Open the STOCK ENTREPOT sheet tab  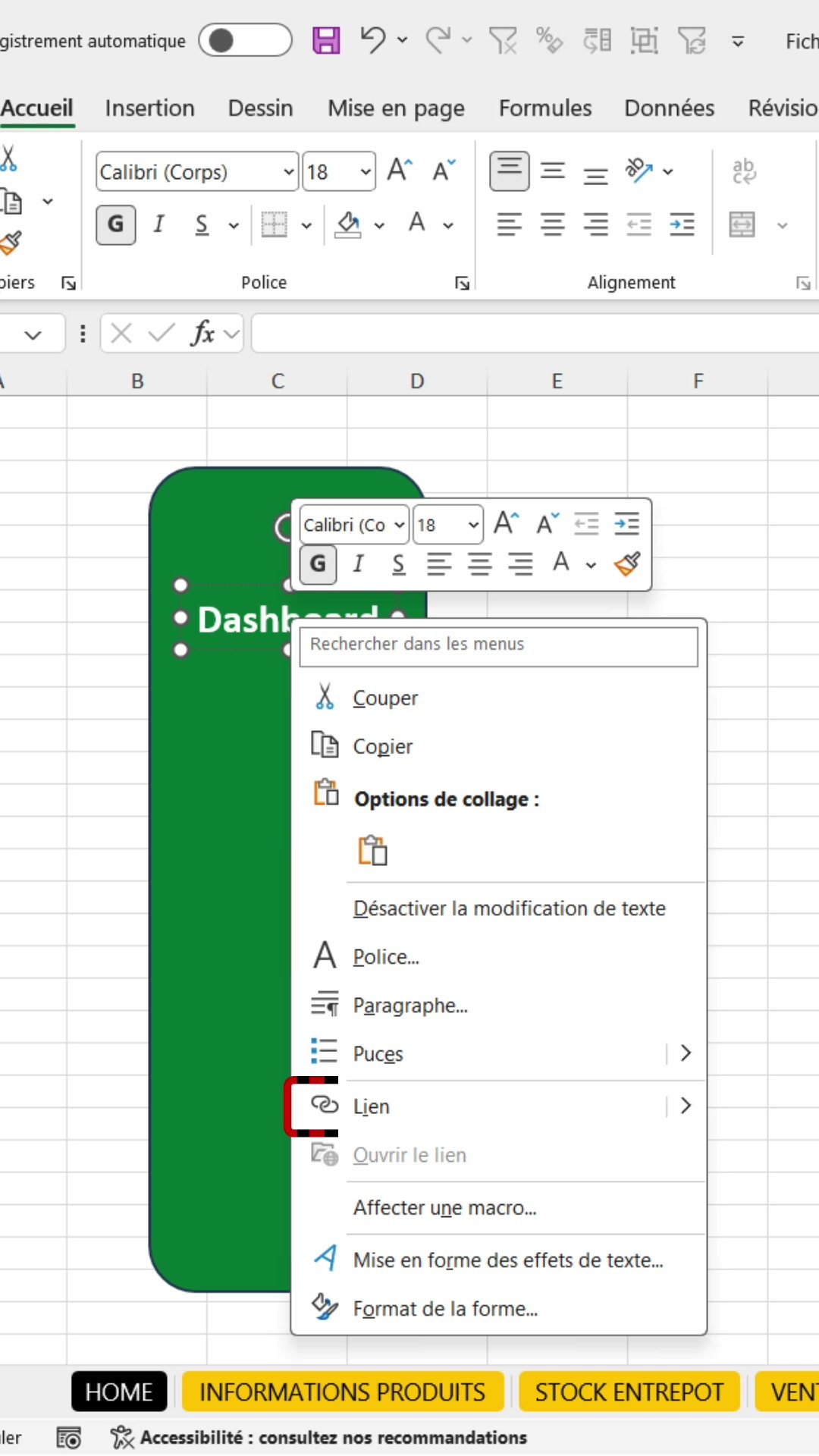[x=629, y=1392]
